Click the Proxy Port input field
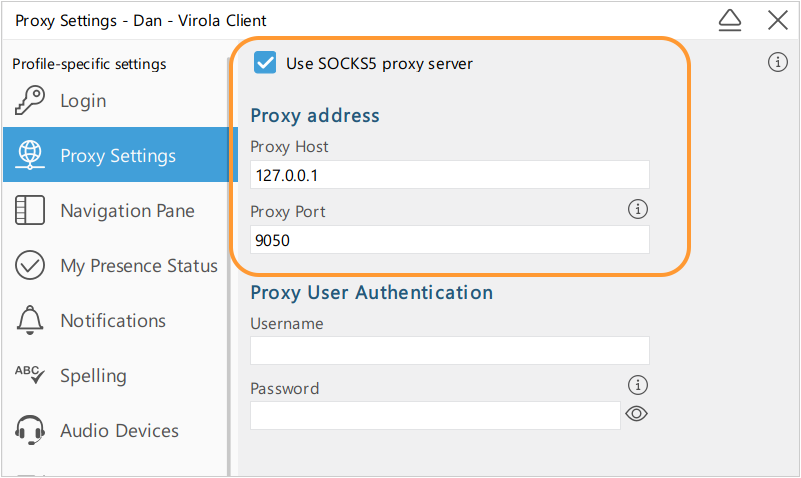 450,240
